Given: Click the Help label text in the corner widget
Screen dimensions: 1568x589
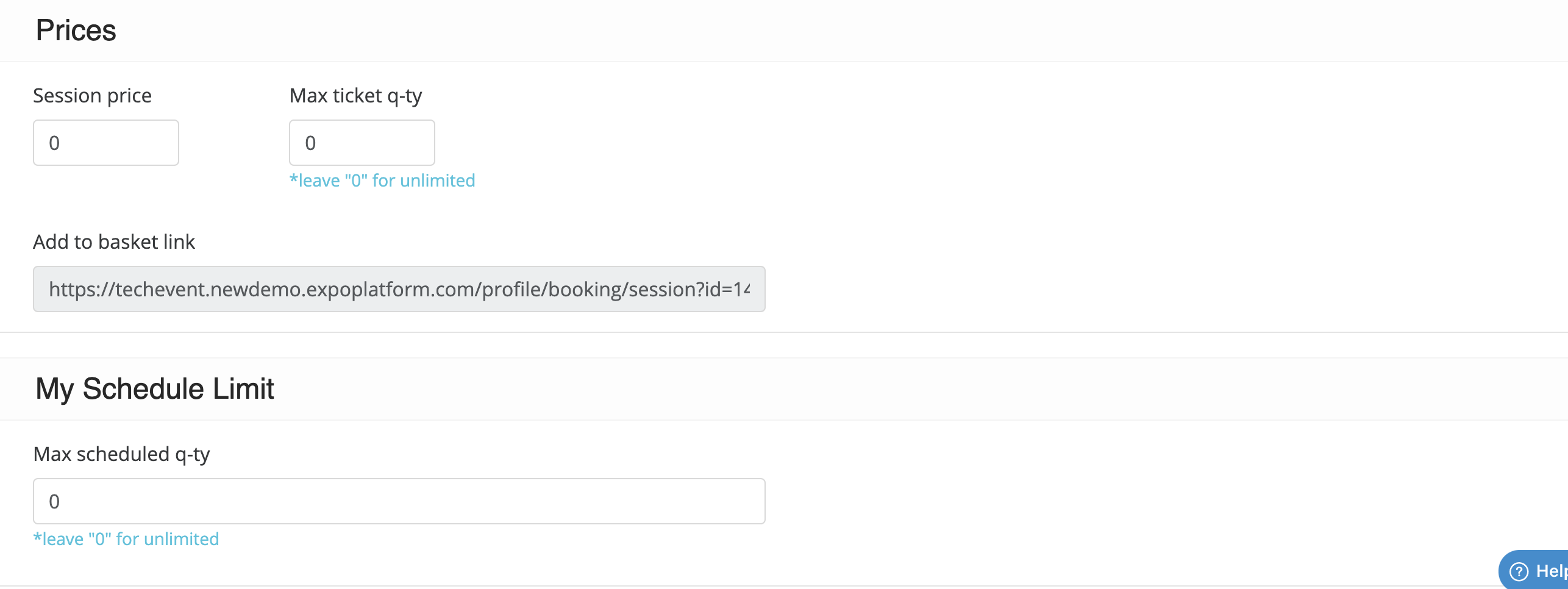Looking at the screenshot, I should point(1552,571).
